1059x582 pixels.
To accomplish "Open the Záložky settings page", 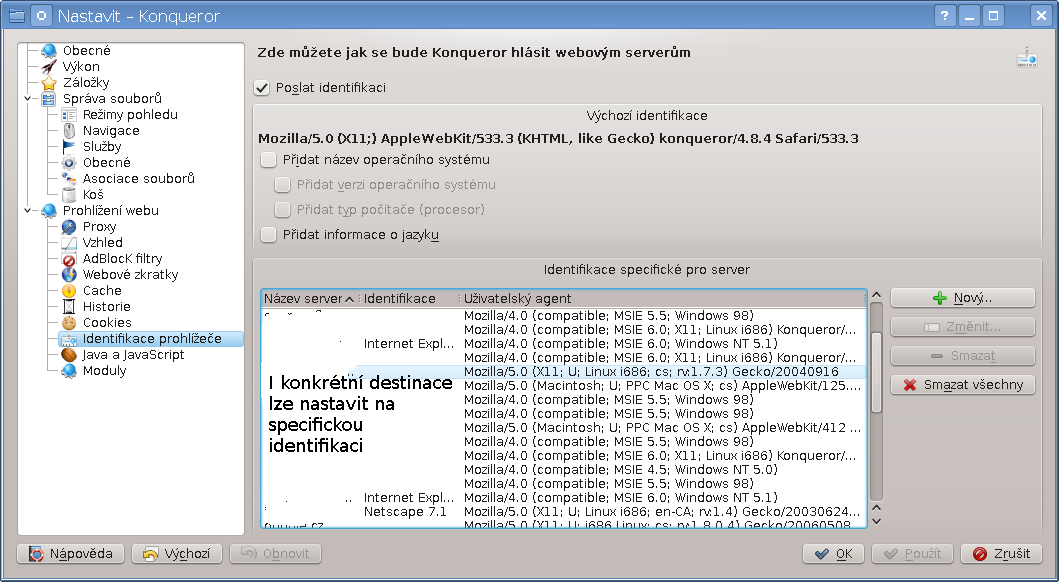I will [x=86, y=83].
